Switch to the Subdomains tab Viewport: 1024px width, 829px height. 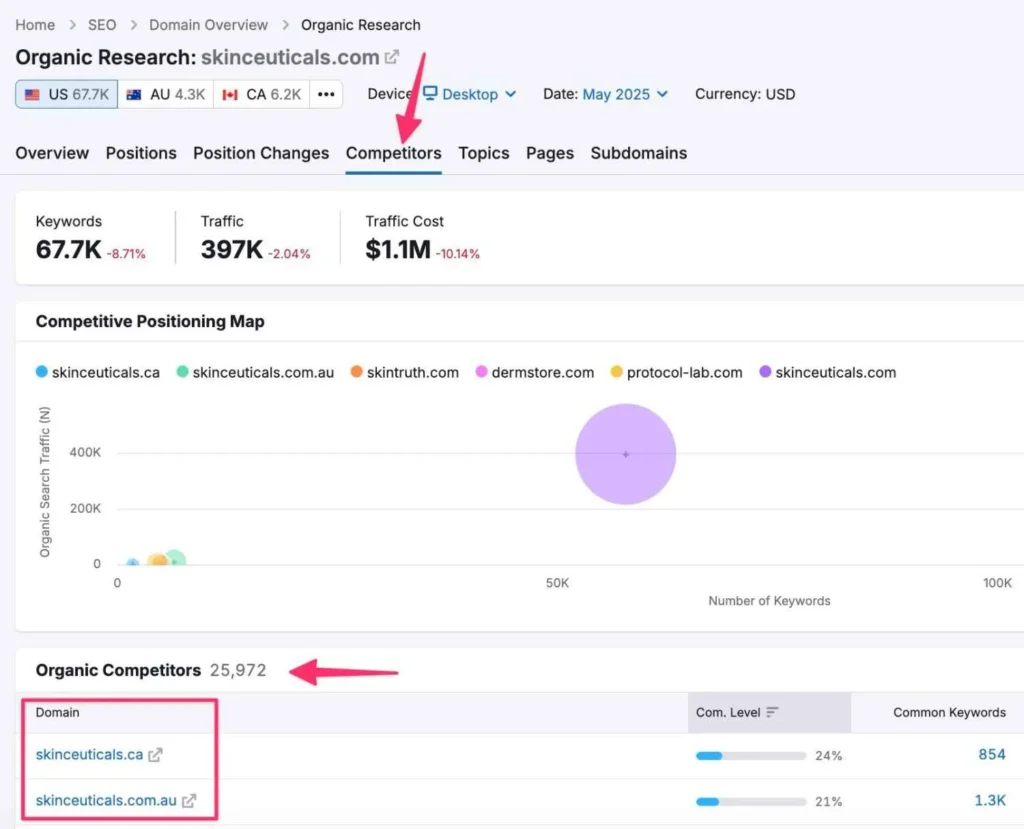point(638,153)
